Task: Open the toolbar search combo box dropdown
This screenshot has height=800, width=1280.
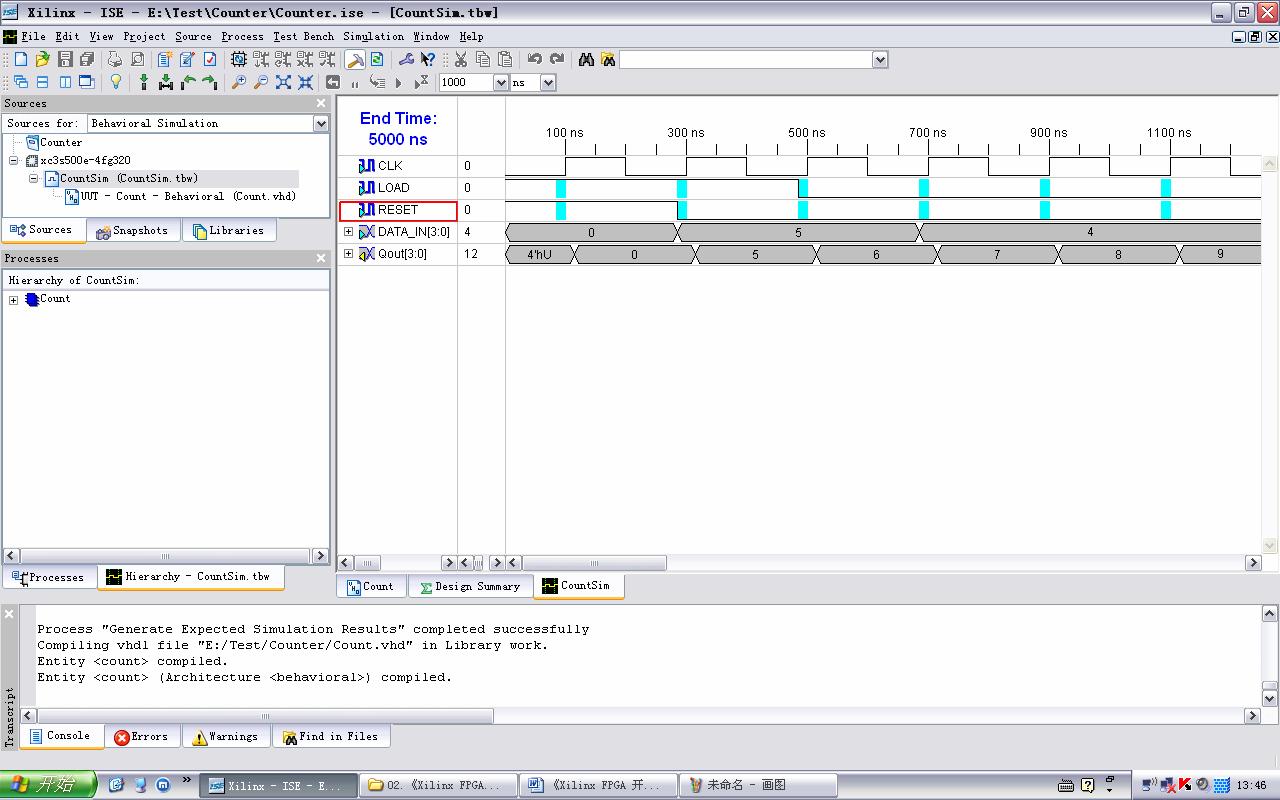Action: 880,60
